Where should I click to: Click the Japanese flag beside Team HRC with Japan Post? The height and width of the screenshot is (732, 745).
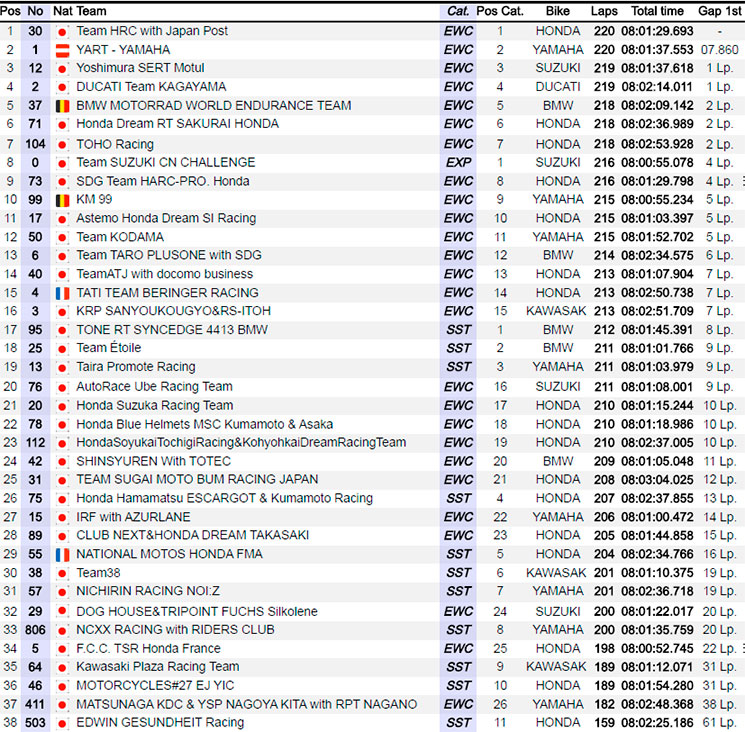click(x=62, y=32)
